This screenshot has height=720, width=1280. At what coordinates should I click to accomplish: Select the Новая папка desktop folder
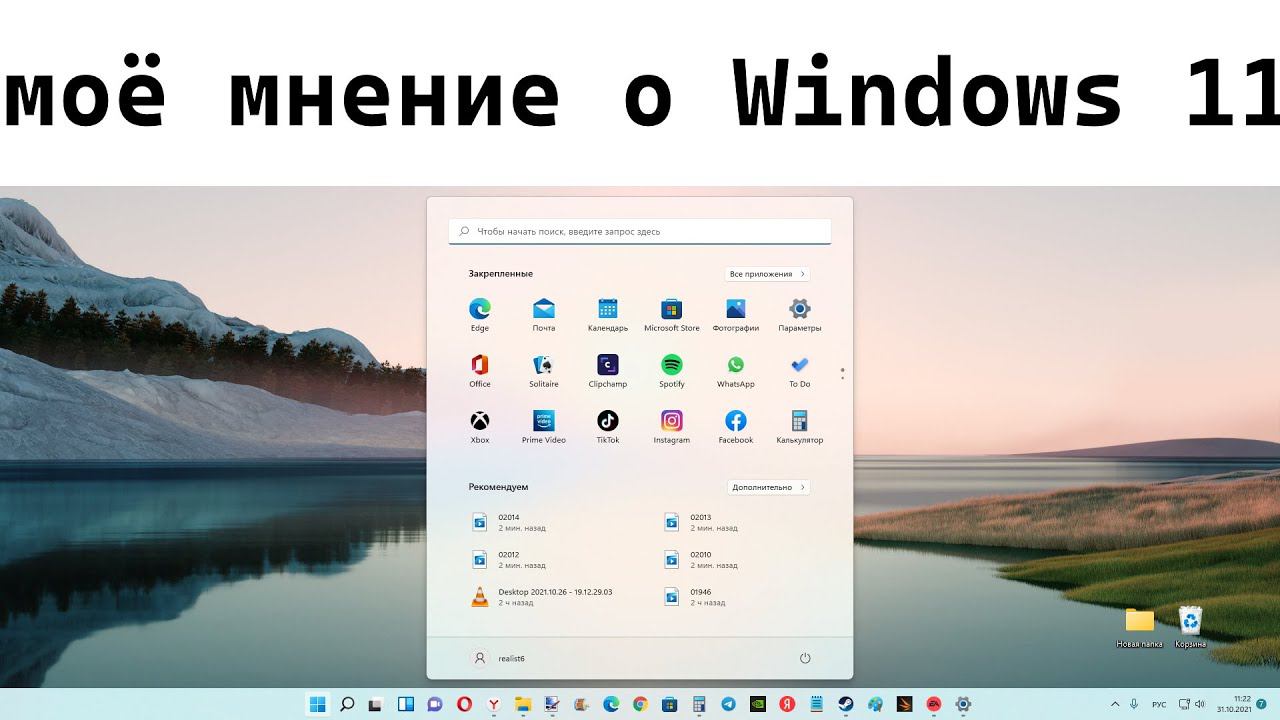tap(1139, 628)
